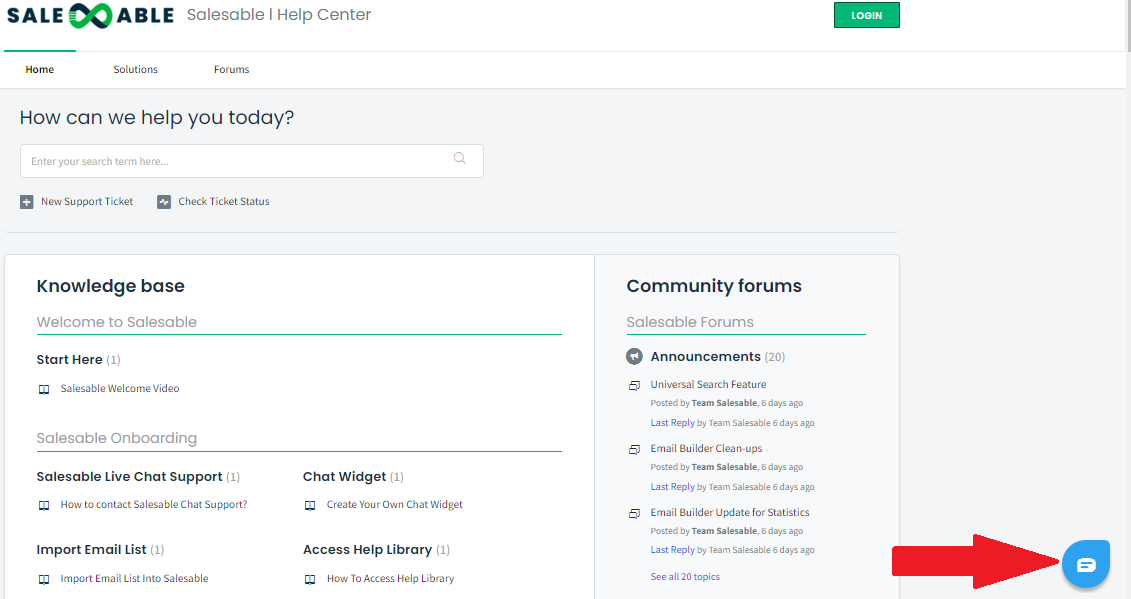
Task: Click the green LOGIN button
Action: [x=866, y=15]
